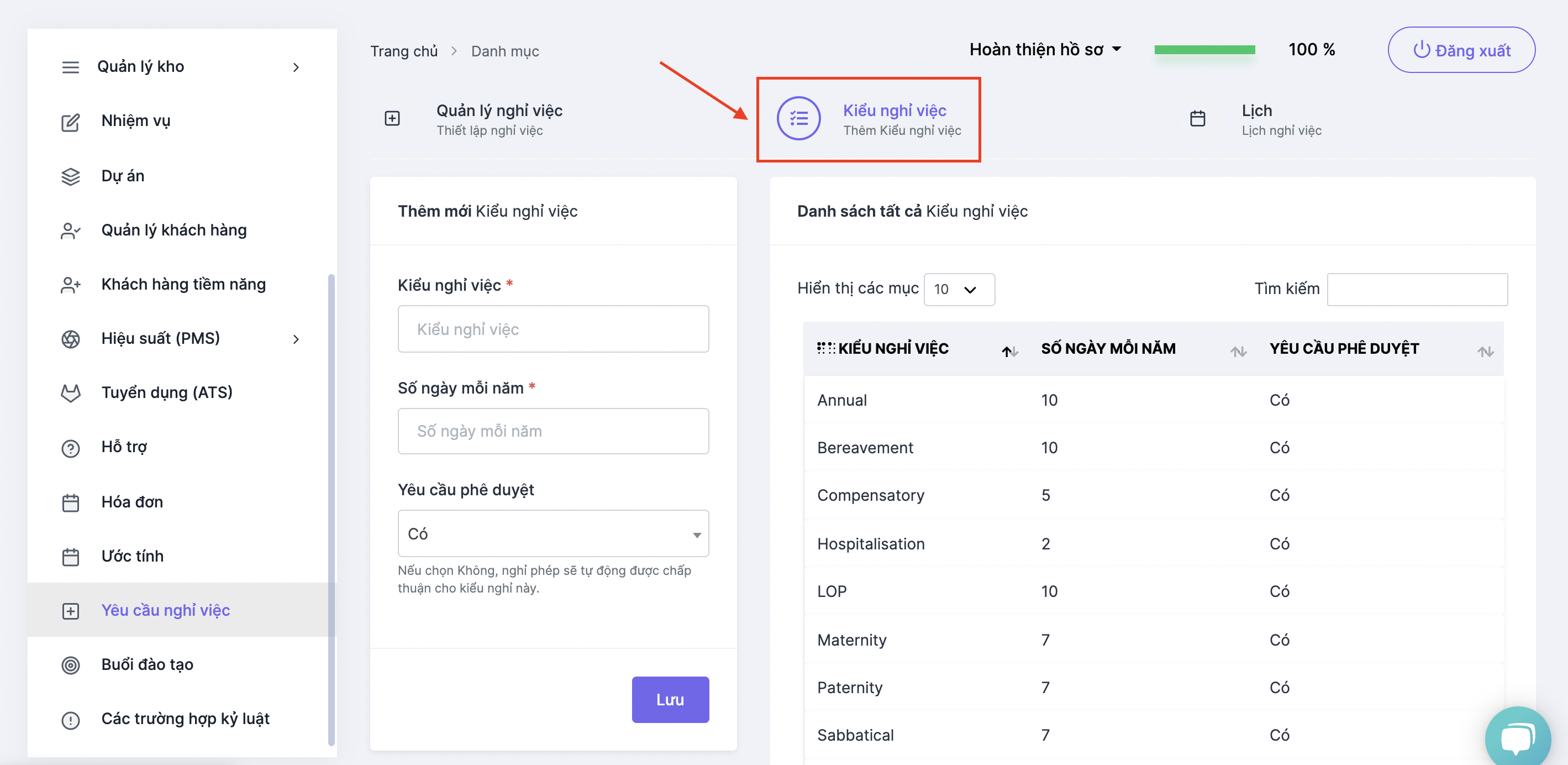Screen dimensions: 1568x765
Task: Click the profile completion progress bar
Action: point(1204,50)
